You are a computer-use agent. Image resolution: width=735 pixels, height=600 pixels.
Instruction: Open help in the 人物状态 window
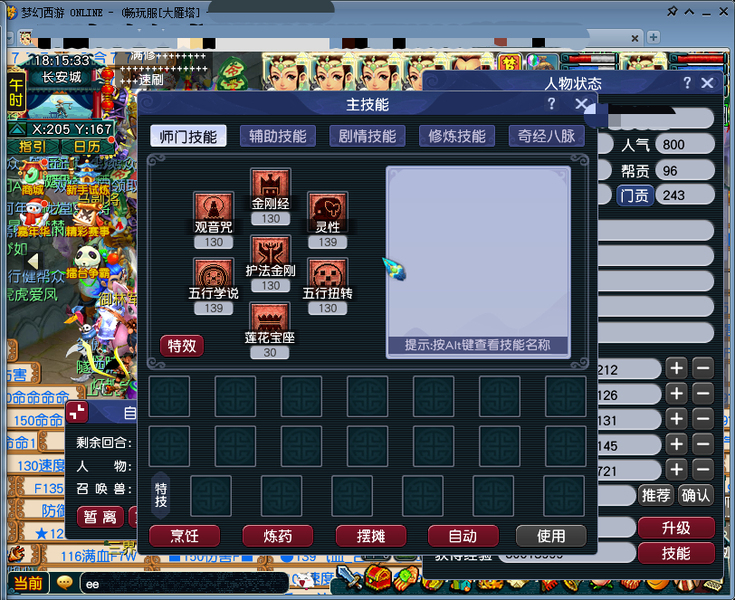(687, 83)
